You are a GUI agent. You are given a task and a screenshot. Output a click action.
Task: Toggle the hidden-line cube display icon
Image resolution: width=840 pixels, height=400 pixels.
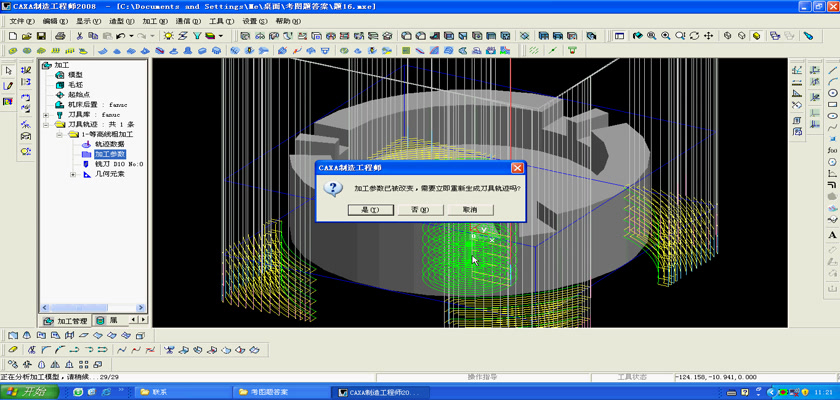pyautogui.click(x=741, y=36)
